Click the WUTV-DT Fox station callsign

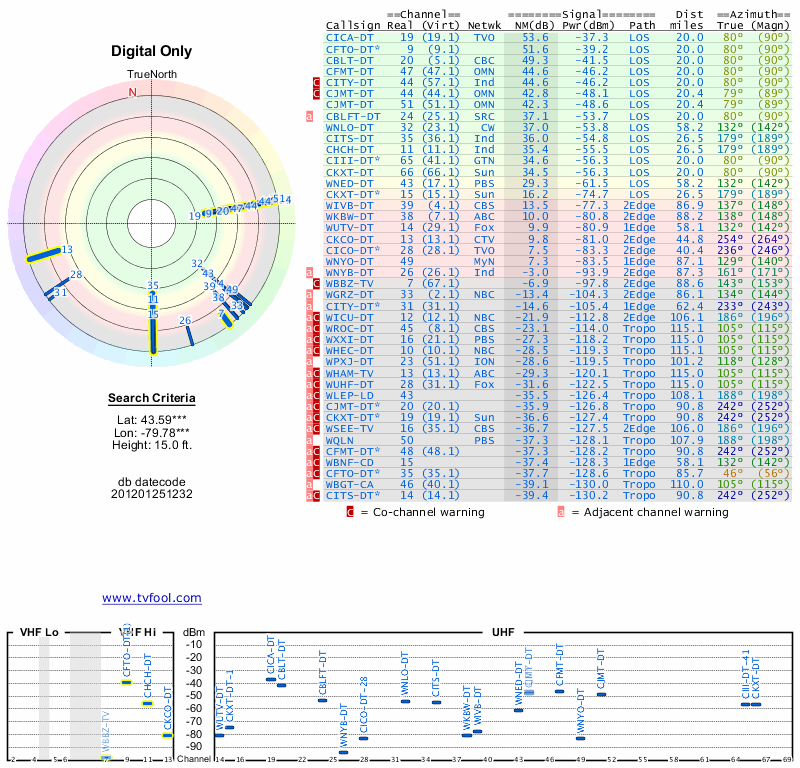point(349,227)
